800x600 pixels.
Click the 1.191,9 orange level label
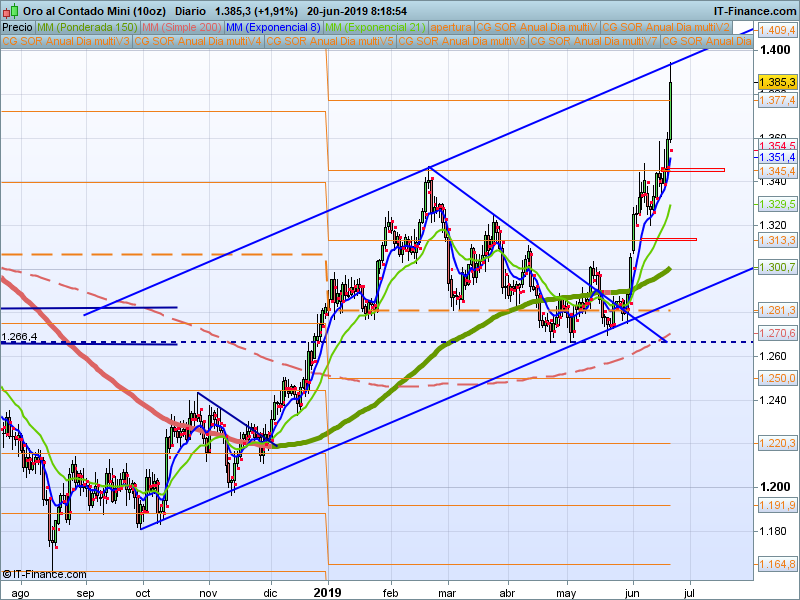pos(777,505)
